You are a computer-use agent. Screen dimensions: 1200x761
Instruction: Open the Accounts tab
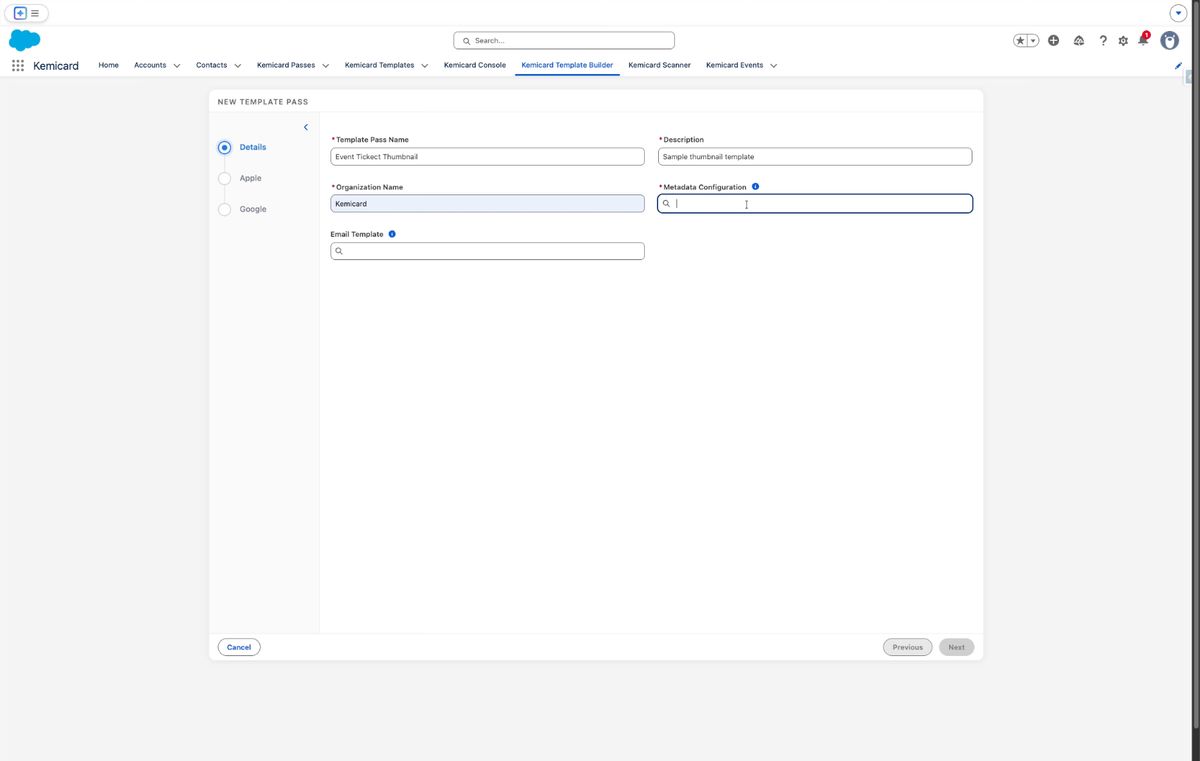[x=150, y=65]
